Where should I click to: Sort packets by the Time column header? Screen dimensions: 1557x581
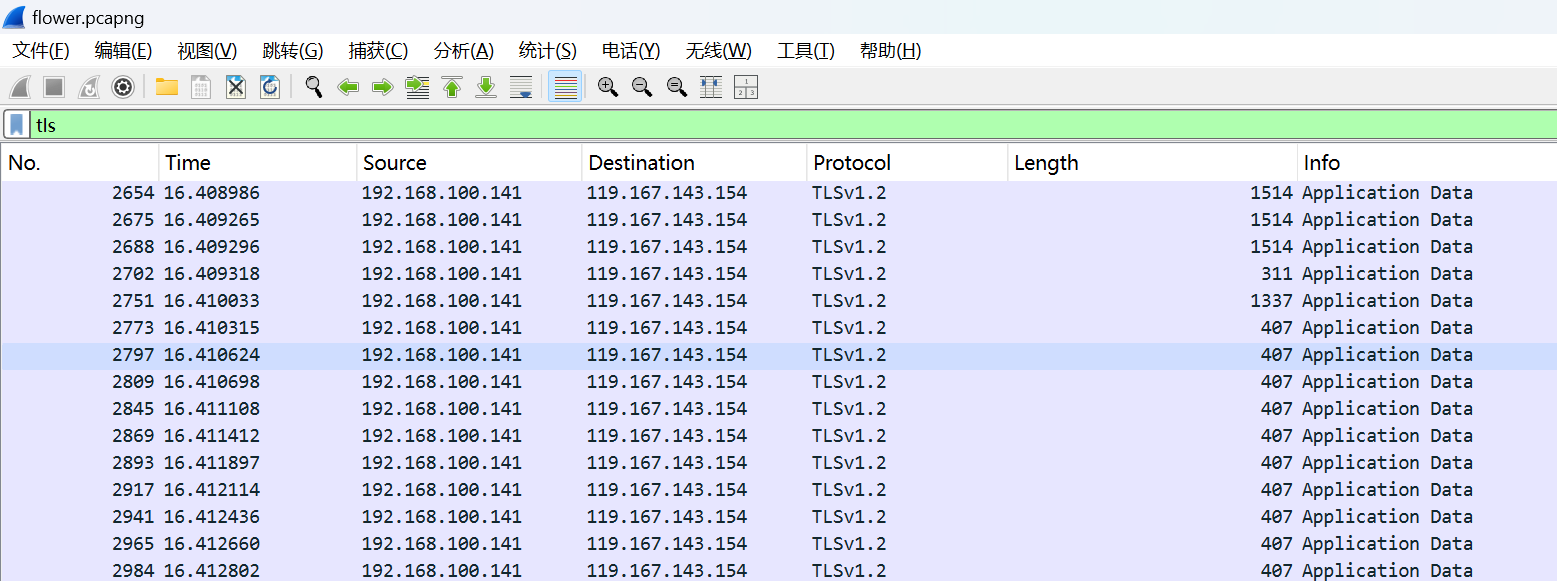pos(188,163)
